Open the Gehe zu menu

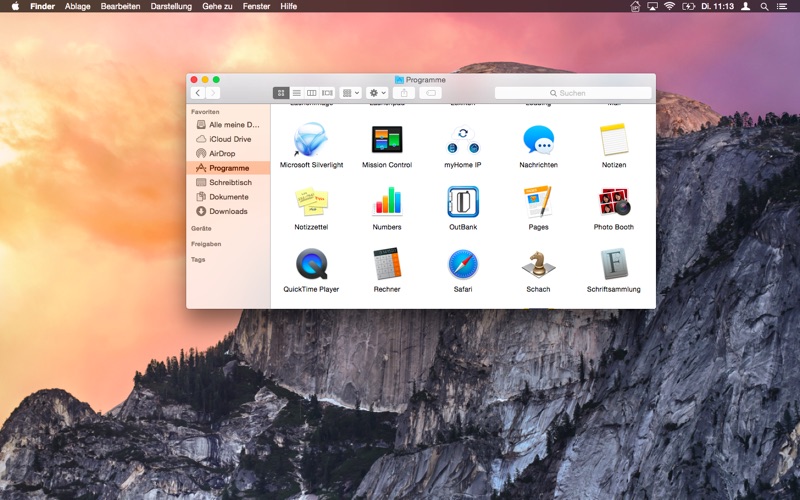pyautogui.click(x=217, y=6)
